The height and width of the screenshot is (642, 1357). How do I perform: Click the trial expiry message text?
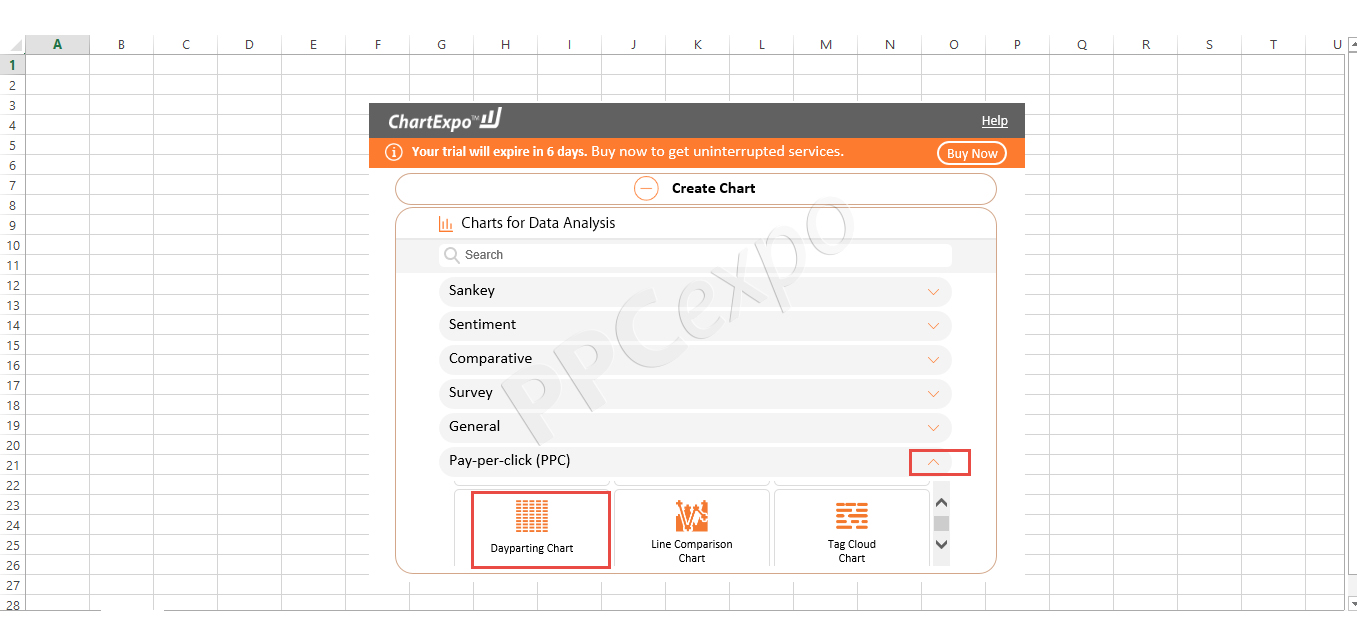coord(628,152)
